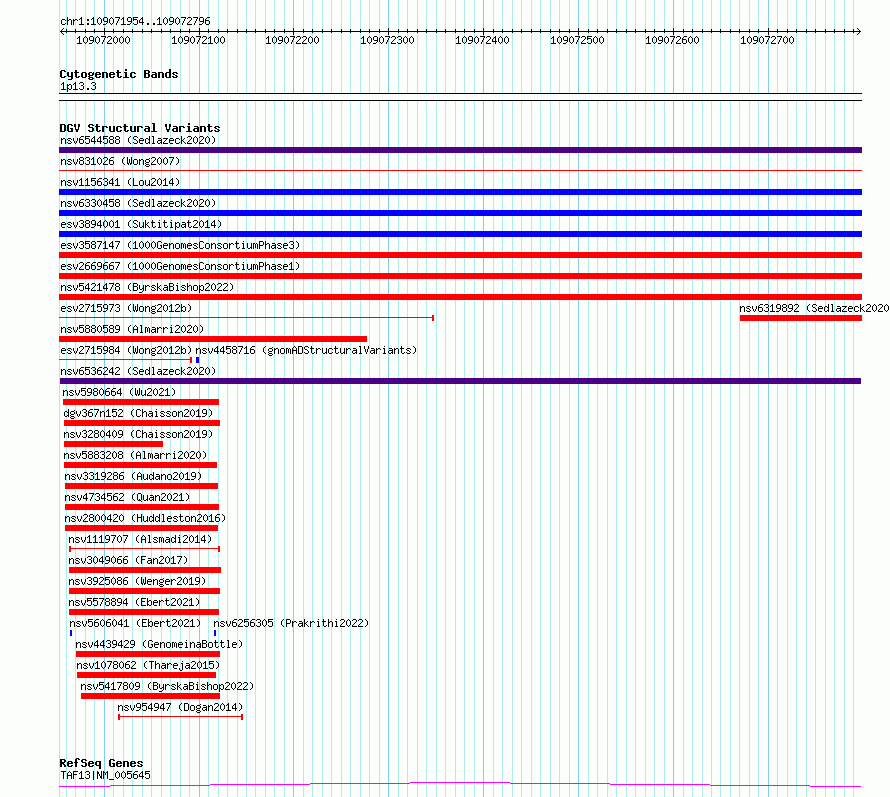Click the magenta TAF13 gene line
Image resolution: width=890 pixels, height=797 pixels.
pyautogui.click(x=460, y=785)
